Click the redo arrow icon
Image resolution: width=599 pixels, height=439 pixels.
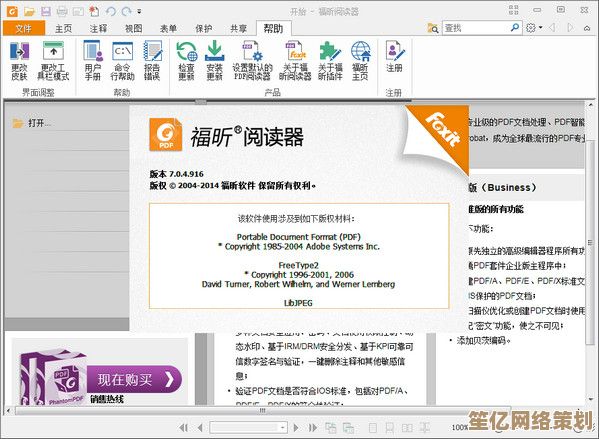click(x=126, y=11)
